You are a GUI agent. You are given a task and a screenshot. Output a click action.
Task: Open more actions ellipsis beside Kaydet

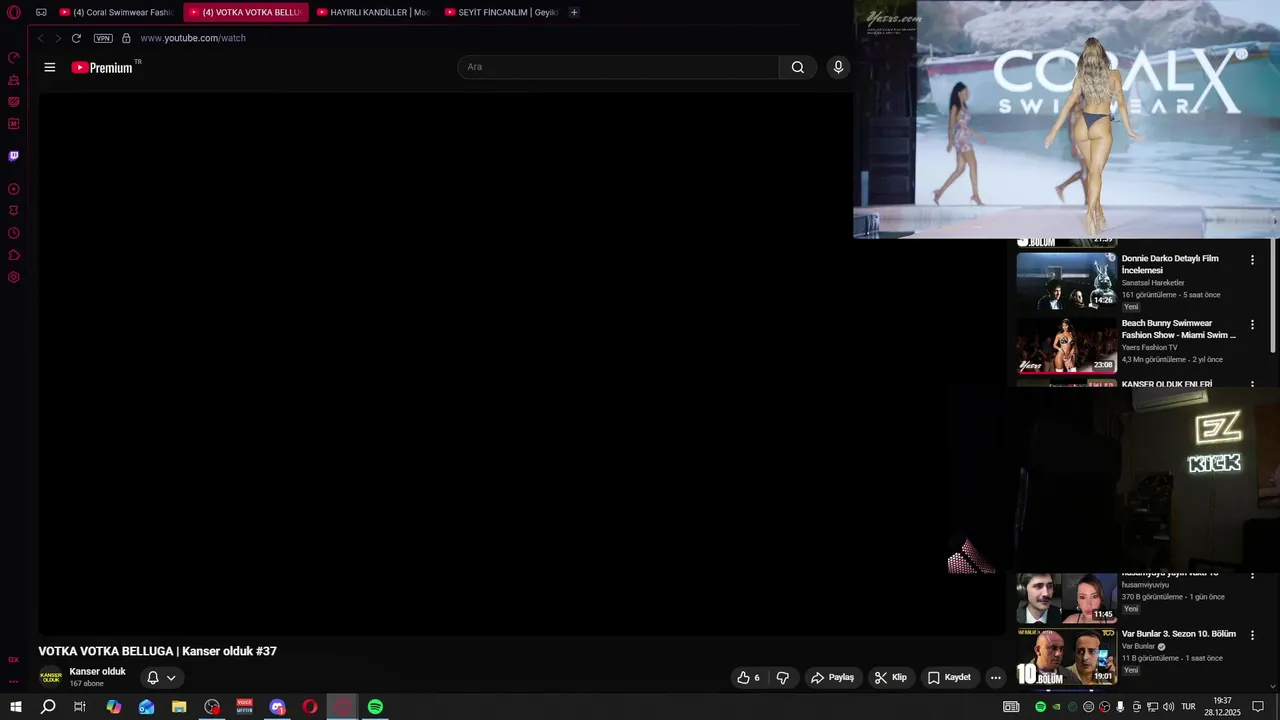tap(995, 677)
